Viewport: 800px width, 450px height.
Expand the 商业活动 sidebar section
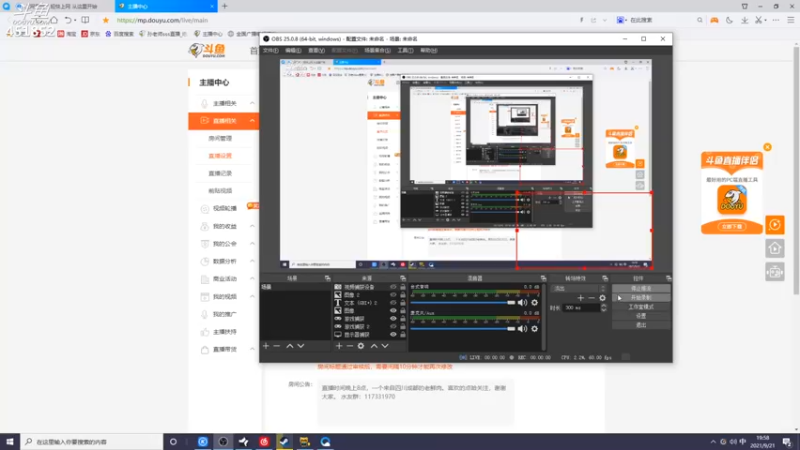click(x=252, y=279)
